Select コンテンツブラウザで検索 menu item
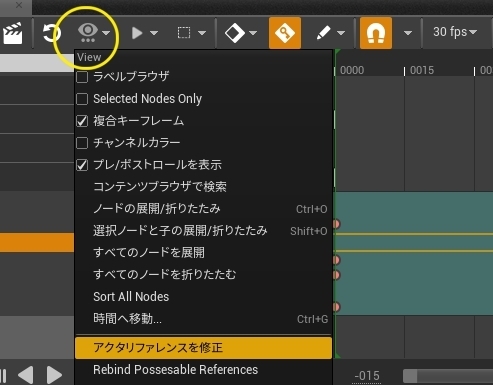The image size is (493, 385). click(203, 187)
